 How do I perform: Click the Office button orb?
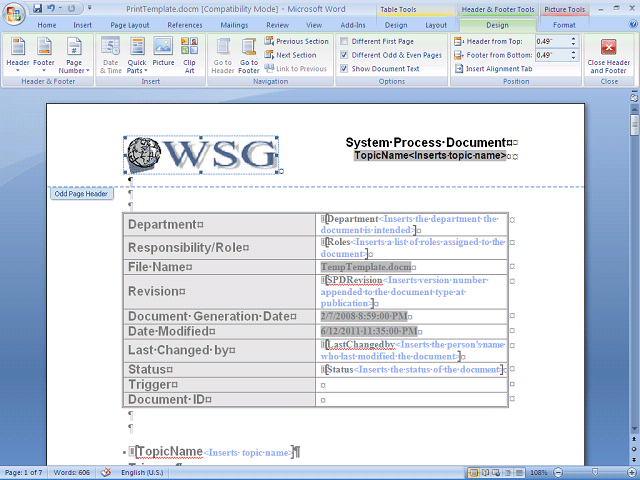(x=14, y=14)
